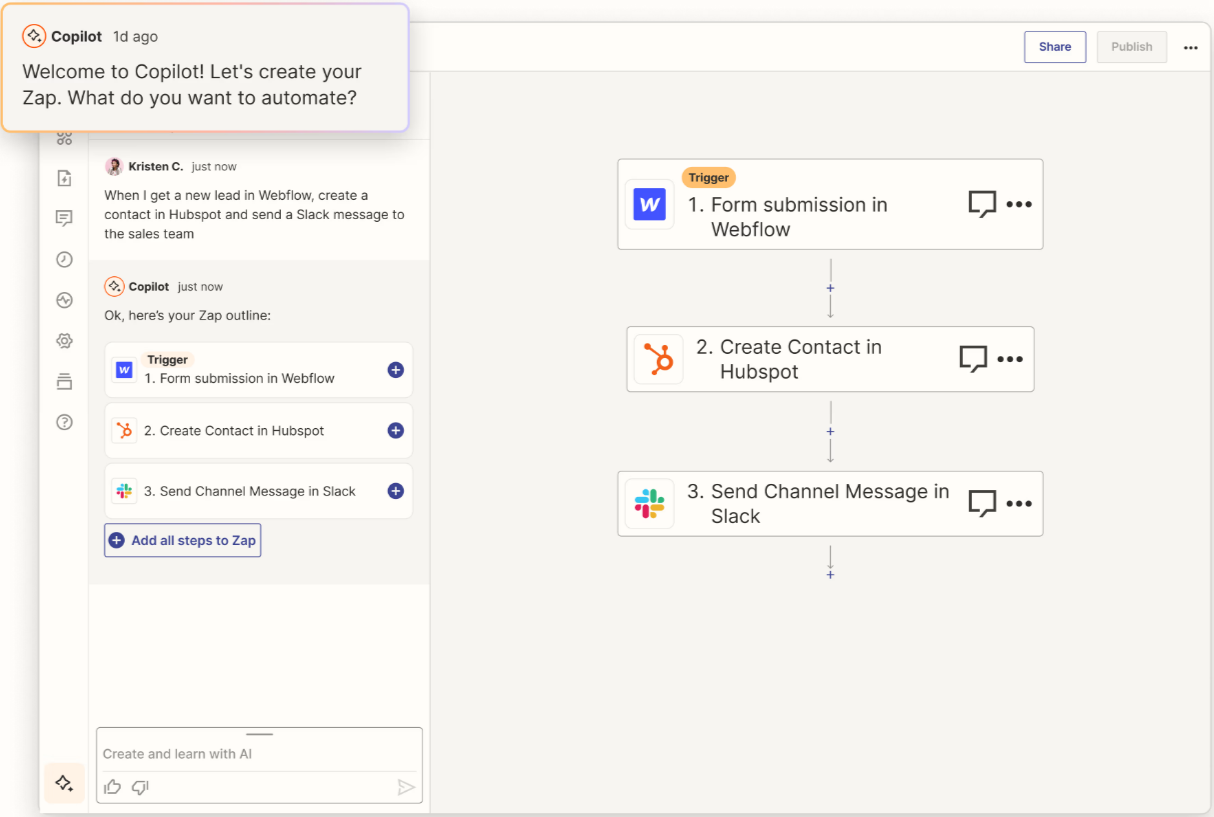Click outline text "3. Send Channel Message in Slack"
Image resolution: width=1214 pixels, height=817 pixels.
[250, 491]
